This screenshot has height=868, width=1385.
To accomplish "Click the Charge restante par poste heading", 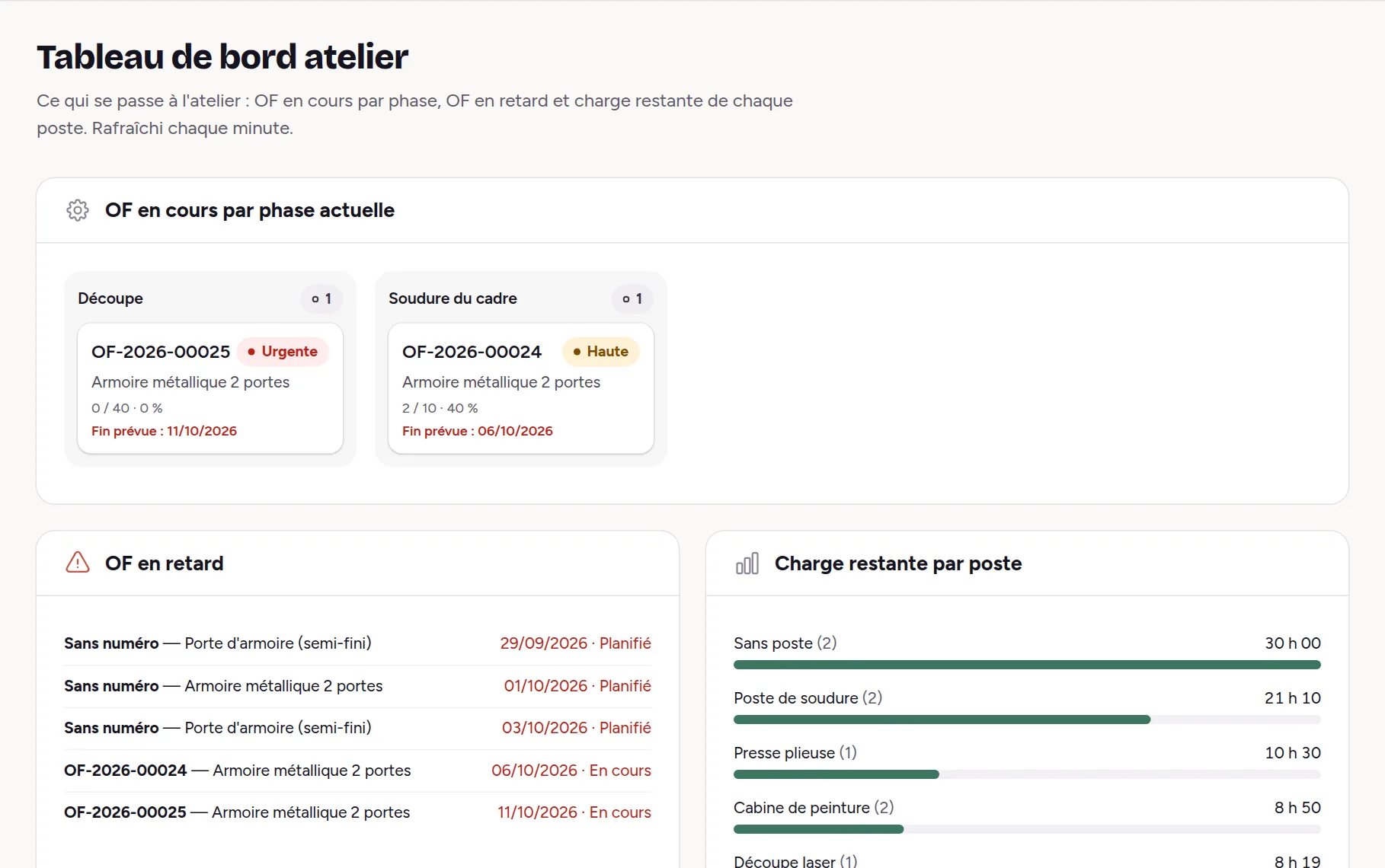I will click(898, 563).
